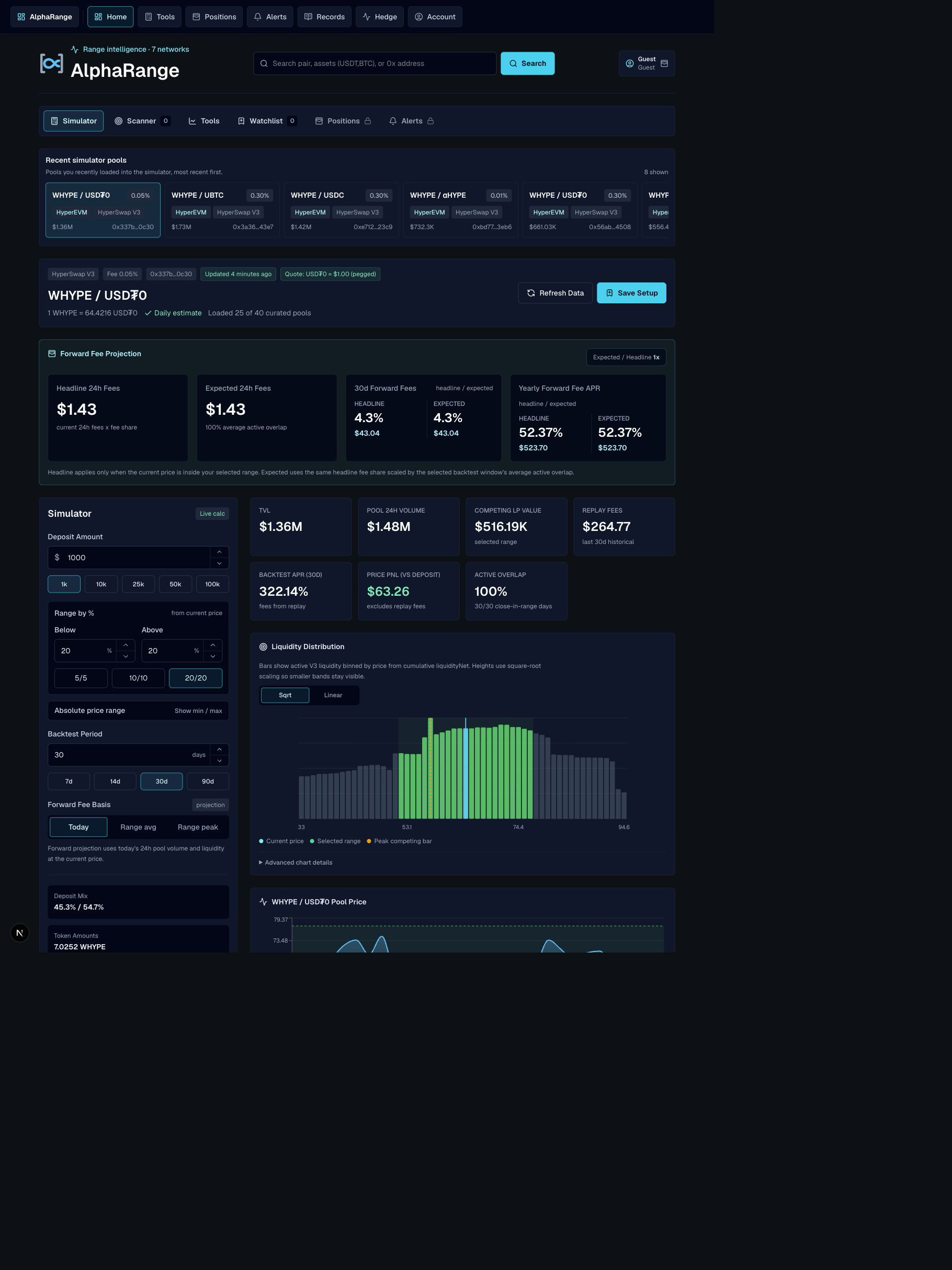Select the 10k deposit preset
This screenshot has width=952, height=1270.
[x=101, y=584]
